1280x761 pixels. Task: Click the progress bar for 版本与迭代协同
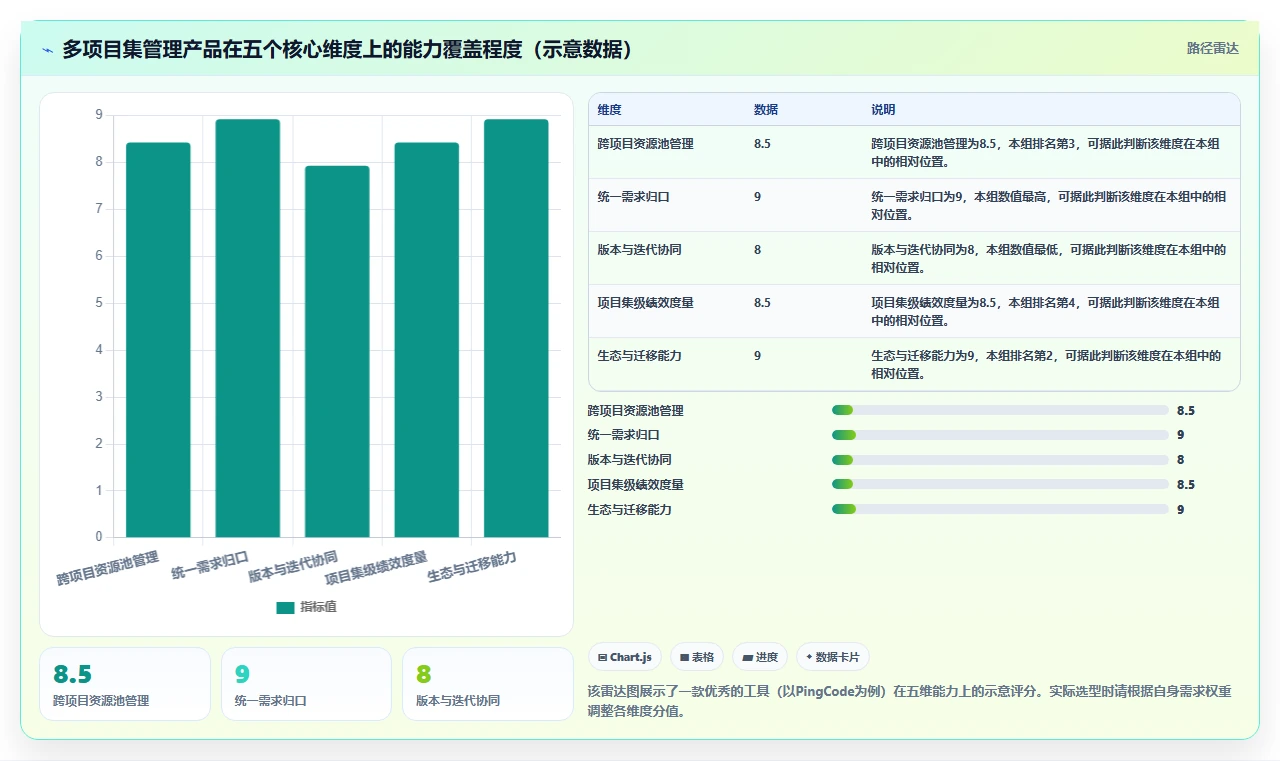1000,460
